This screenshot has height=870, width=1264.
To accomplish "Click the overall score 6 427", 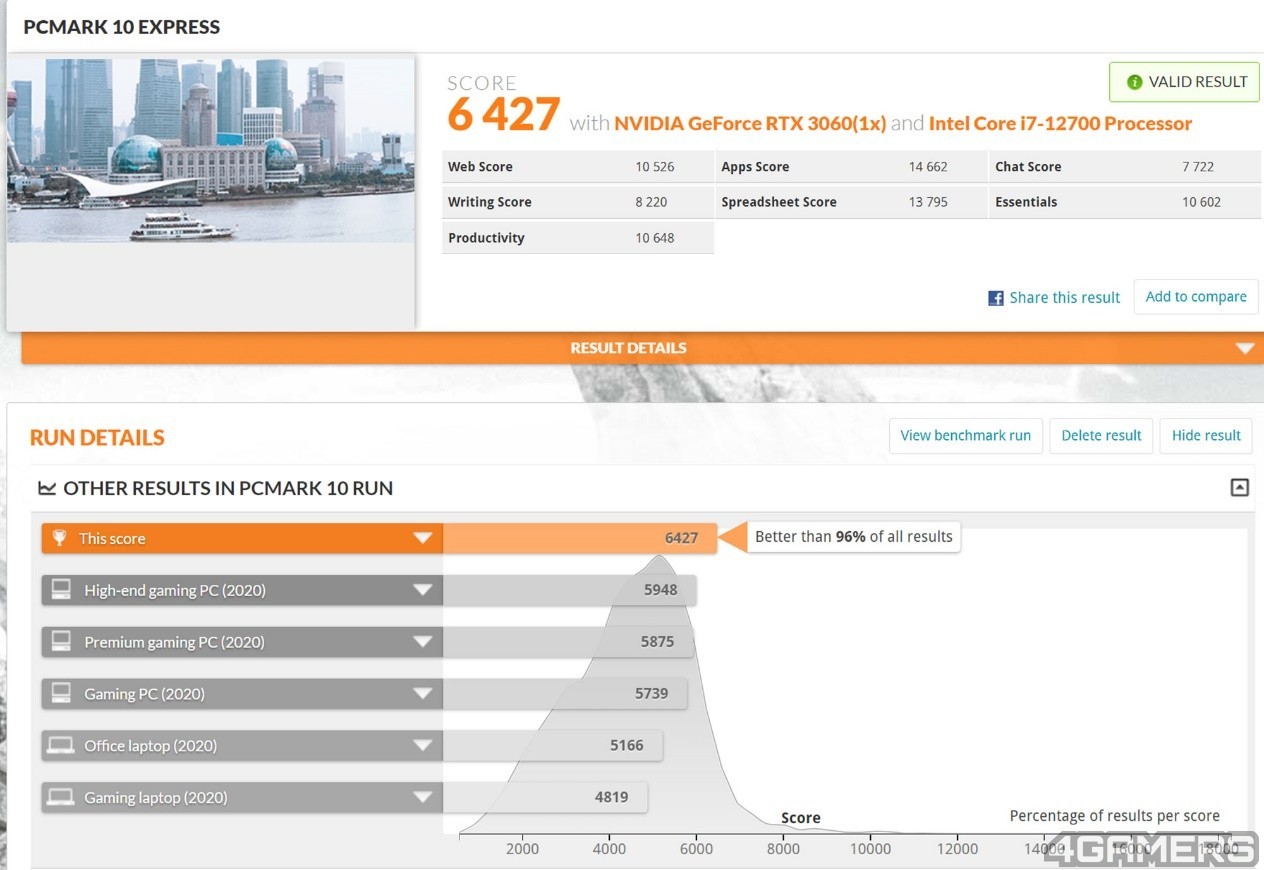I will click(503, 115).
